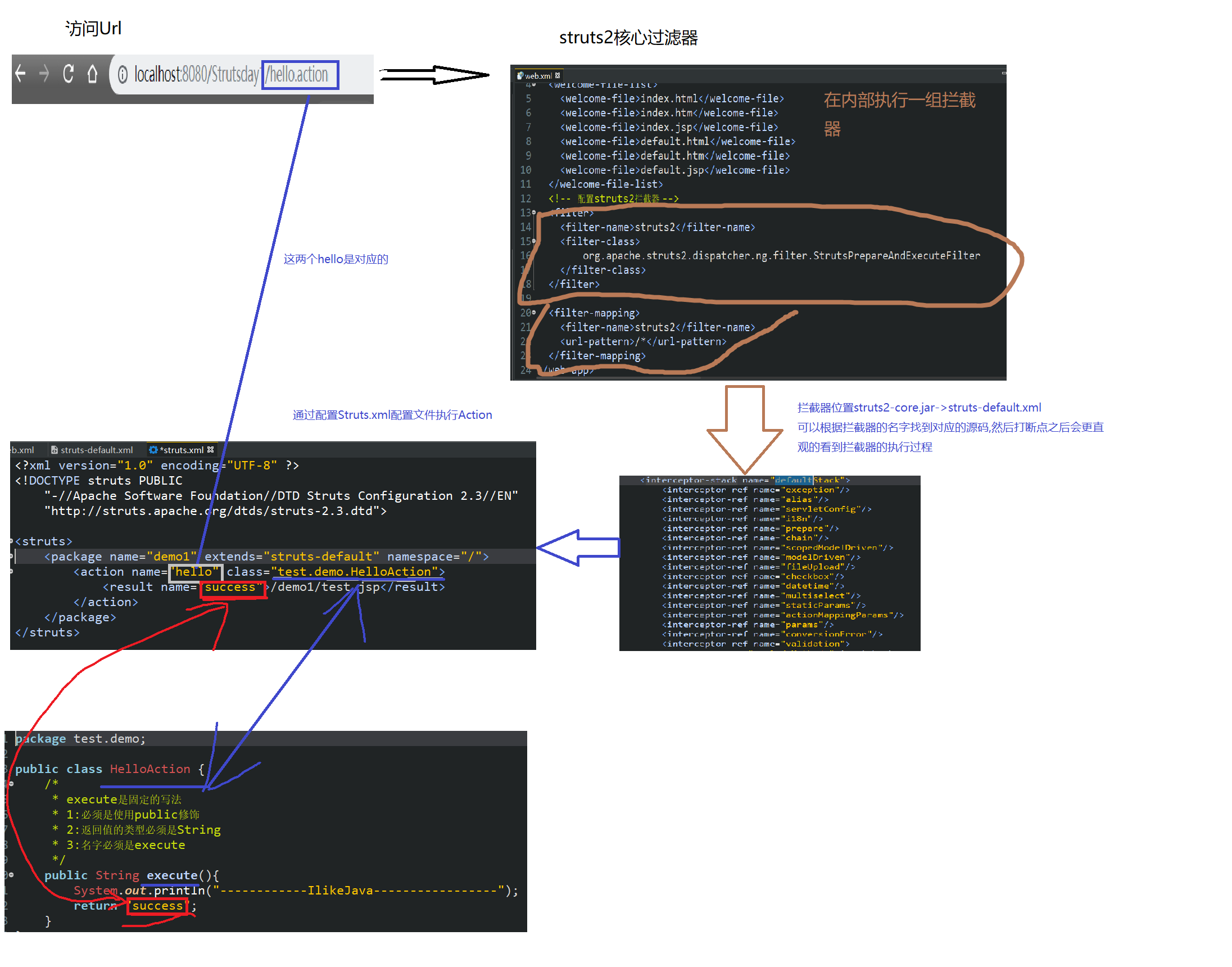Switch to the struts-default.xml tab
This screenshot has width=1232, height=967.
pyautogui.click(x=96, y=450)
